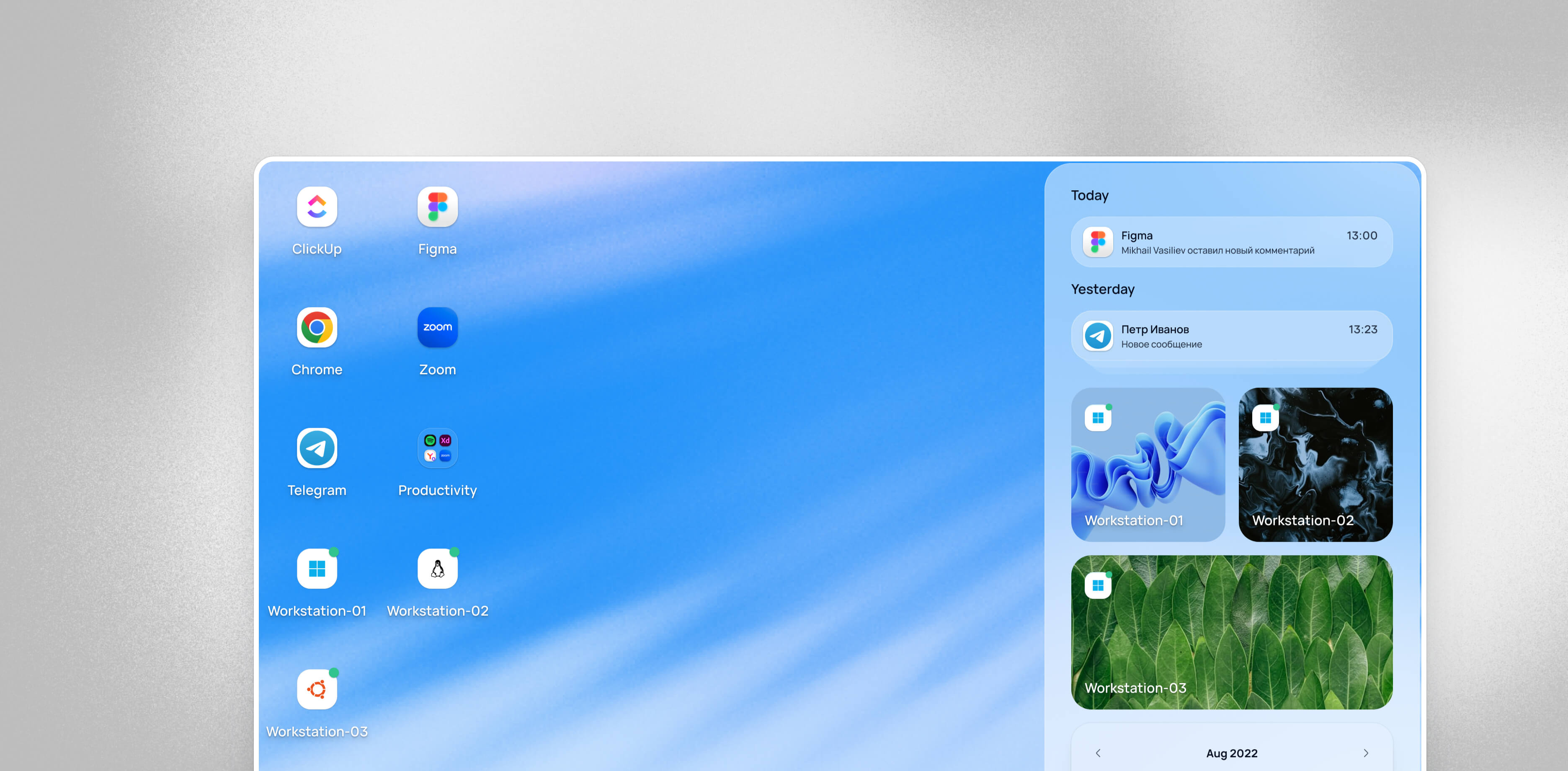Viewport: 1568px width, 771px height.
Task: Go to next month in calendar
Action: click(1366, 753)
